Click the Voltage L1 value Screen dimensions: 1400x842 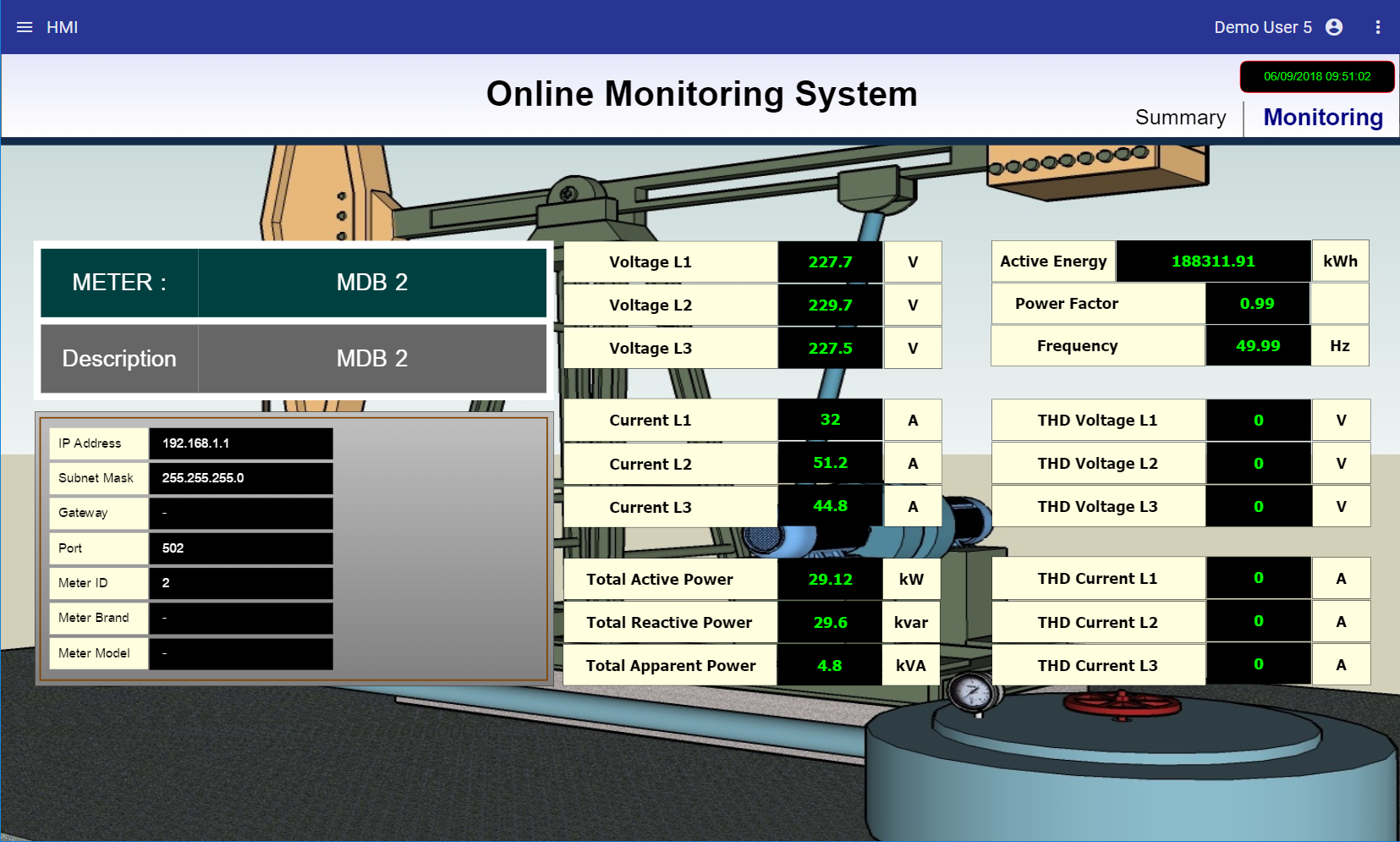(830, 262)
